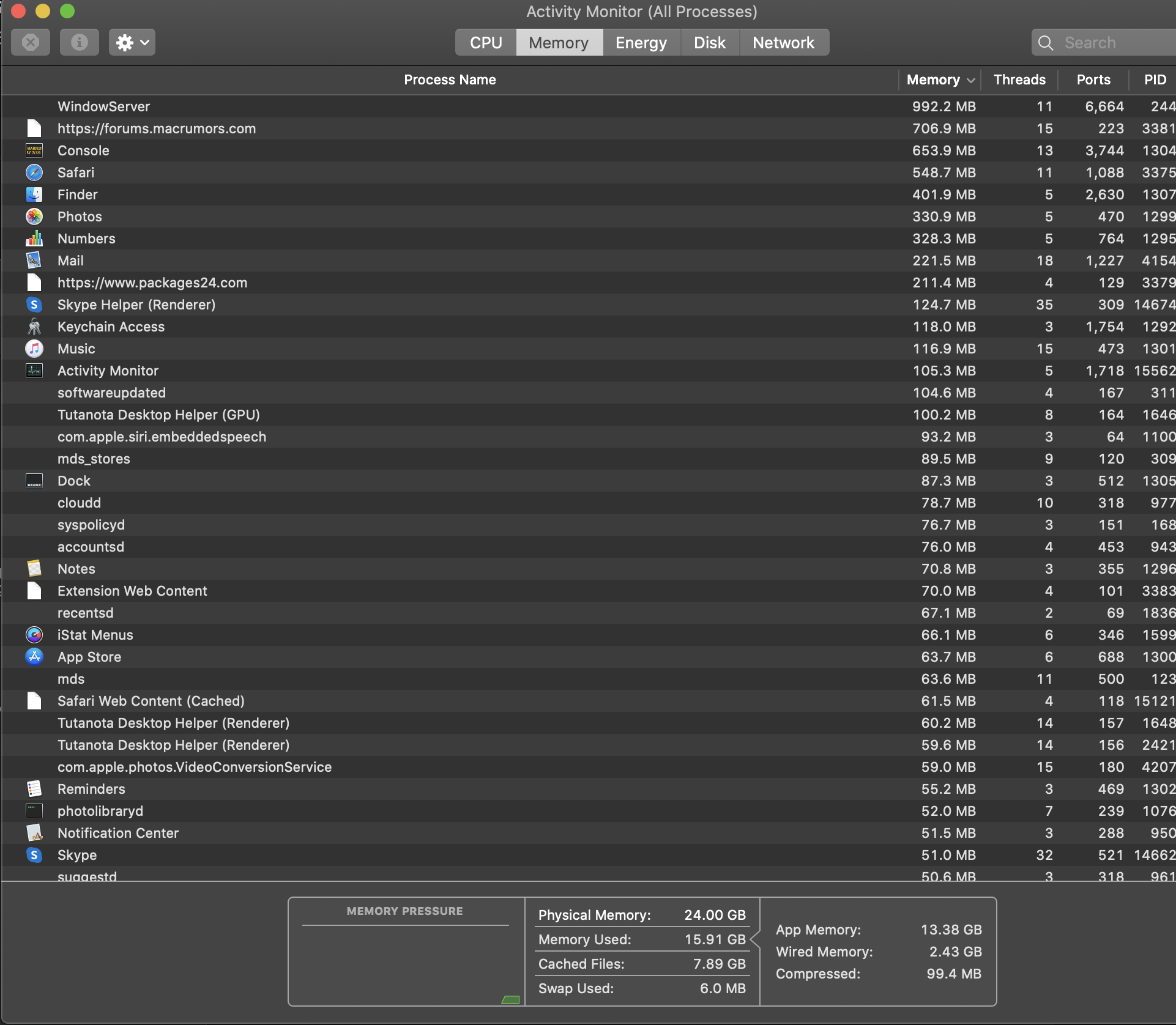1176x1025 pixels.
Task: Open the Network tab
Action: point(784,42)
